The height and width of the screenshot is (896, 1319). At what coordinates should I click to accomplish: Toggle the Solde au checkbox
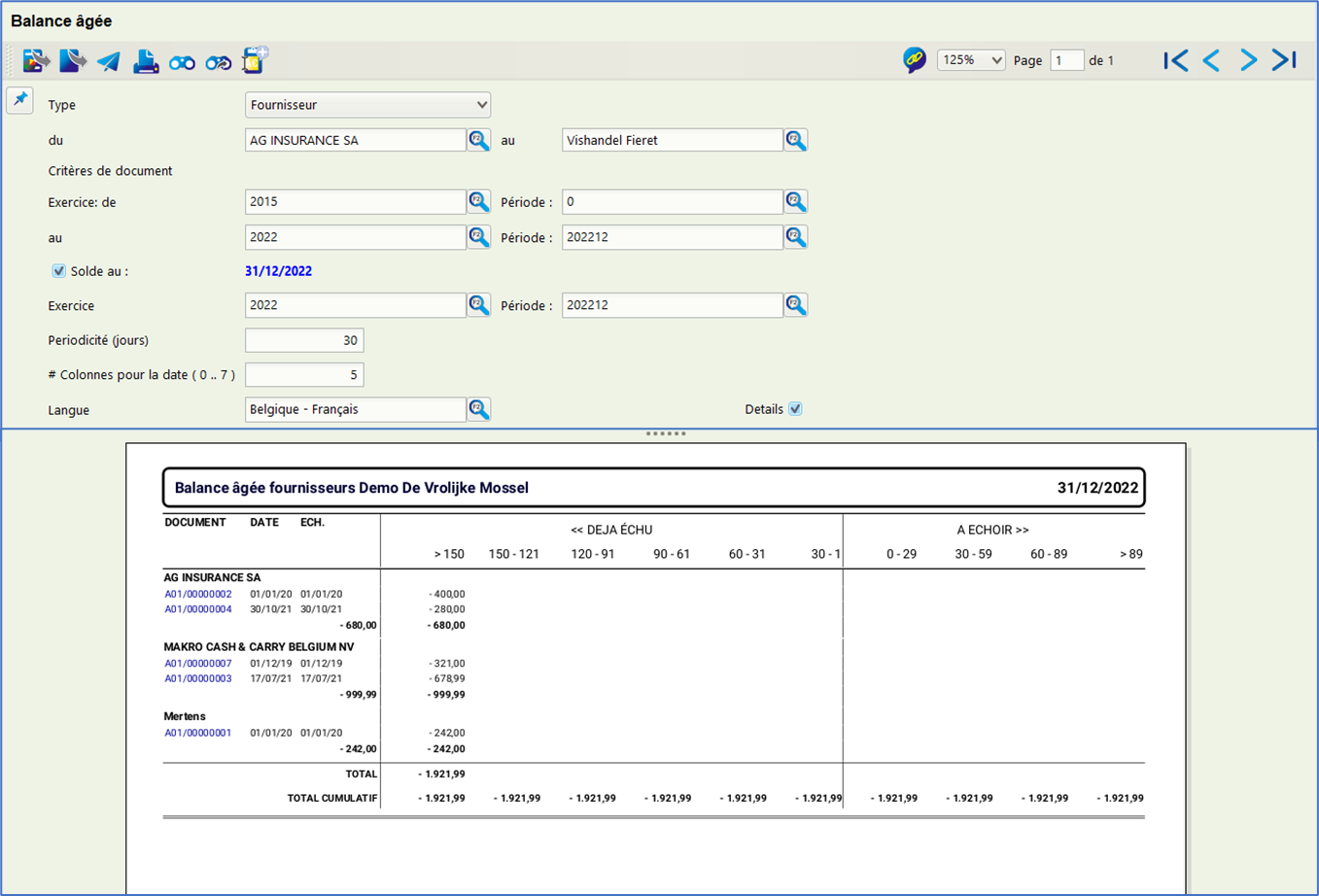tap(58, 271)
